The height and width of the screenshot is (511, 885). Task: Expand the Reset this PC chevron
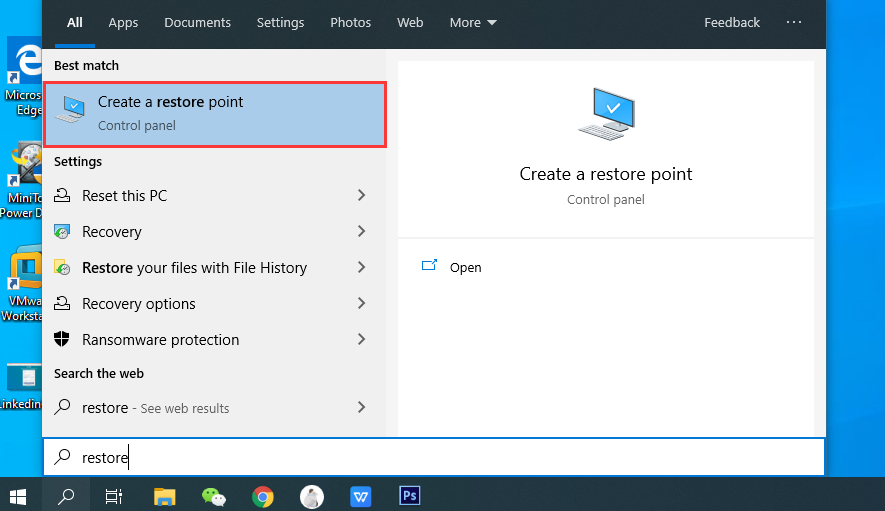pyautogui.click(x=361, y=195)
